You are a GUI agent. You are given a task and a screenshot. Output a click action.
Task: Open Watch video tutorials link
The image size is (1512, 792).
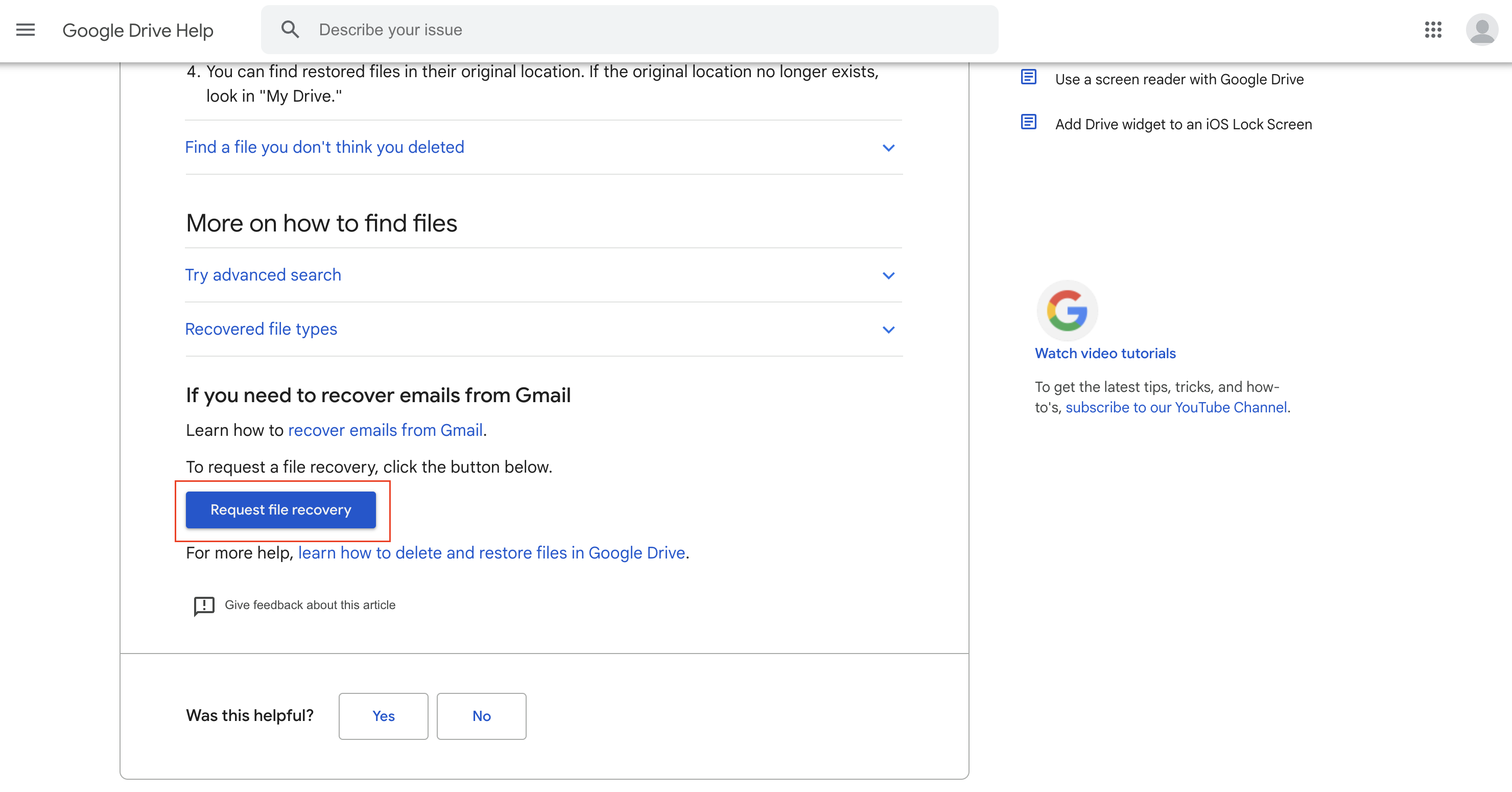[x=1105, y=354]
